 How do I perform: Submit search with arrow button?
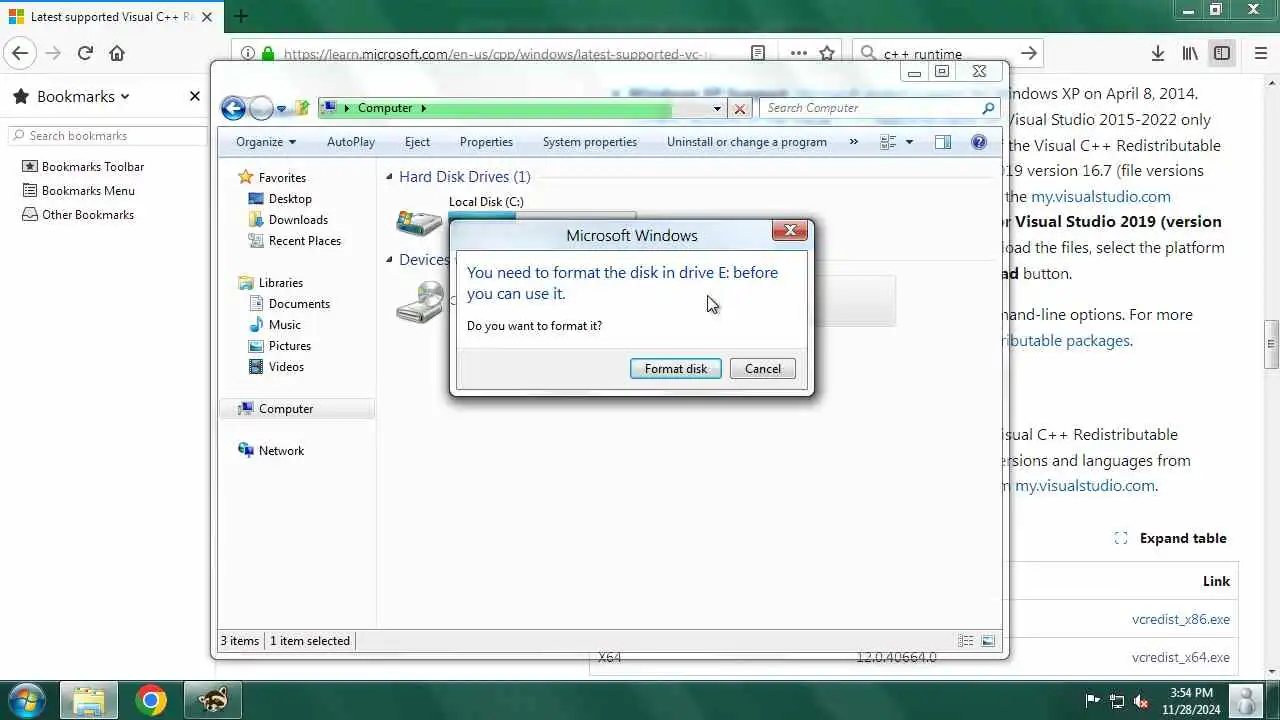click(1028, 53)
